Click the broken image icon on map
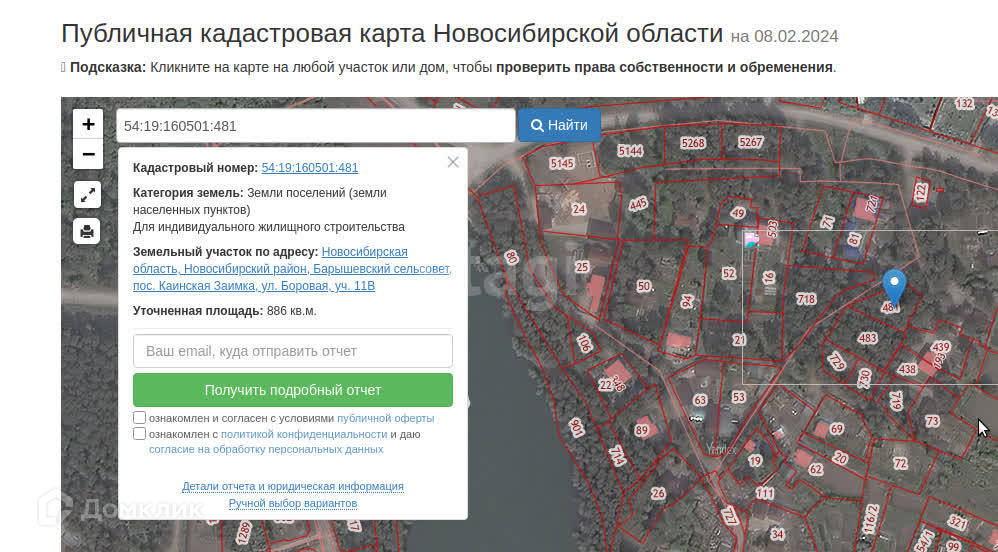 click(751, 240)
